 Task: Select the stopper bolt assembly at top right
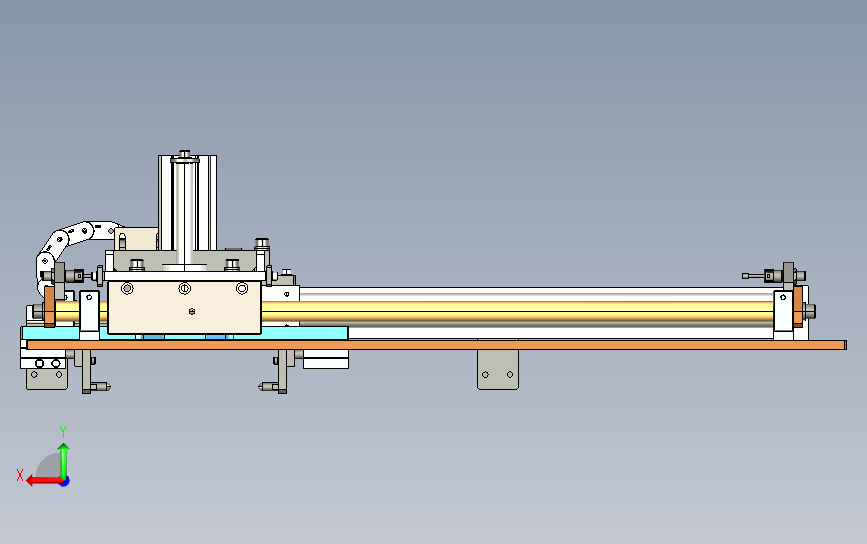775,275
